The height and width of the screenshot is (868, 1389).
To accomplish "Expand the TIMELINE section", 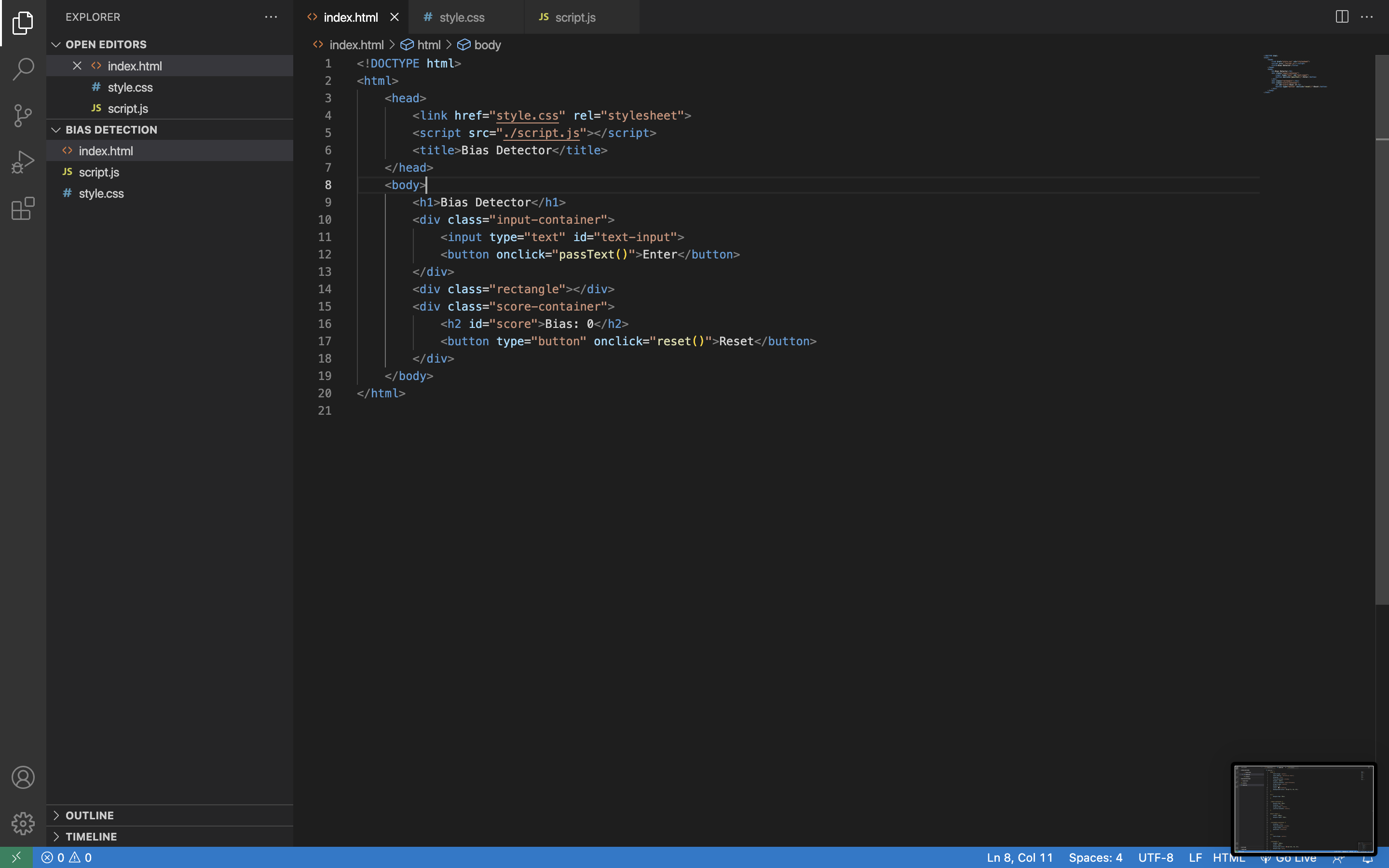I will pyautogui.click(x=91, y=837).
